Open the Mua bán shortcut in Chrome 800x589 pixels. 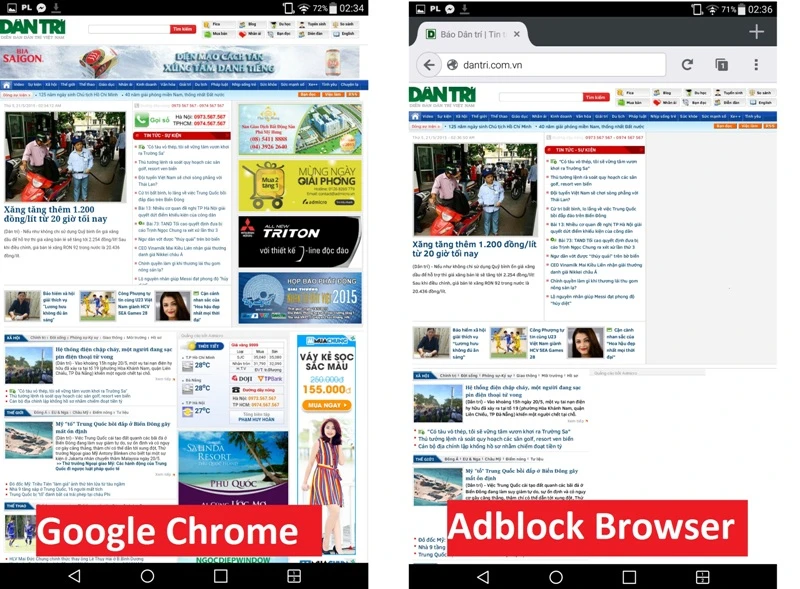pyautogui.click(x=216, y=34)
